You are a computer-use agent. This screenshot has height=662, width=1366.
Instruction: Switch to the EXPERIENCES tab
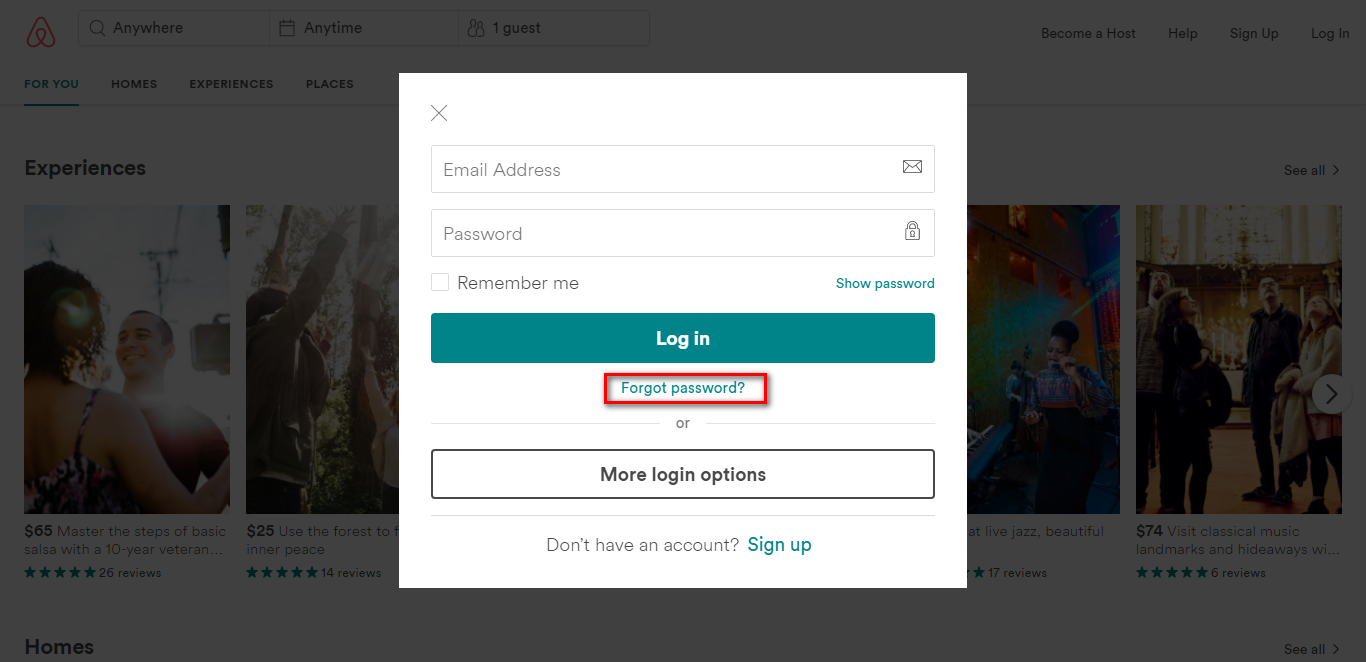(x=231, y=84)
